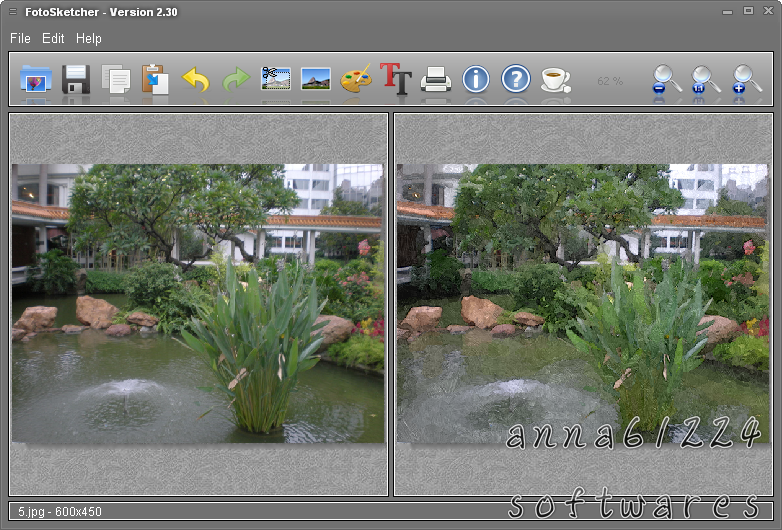
Task: Click the 5.jpg - 600x450 status text
Action: tap(60, 512)
